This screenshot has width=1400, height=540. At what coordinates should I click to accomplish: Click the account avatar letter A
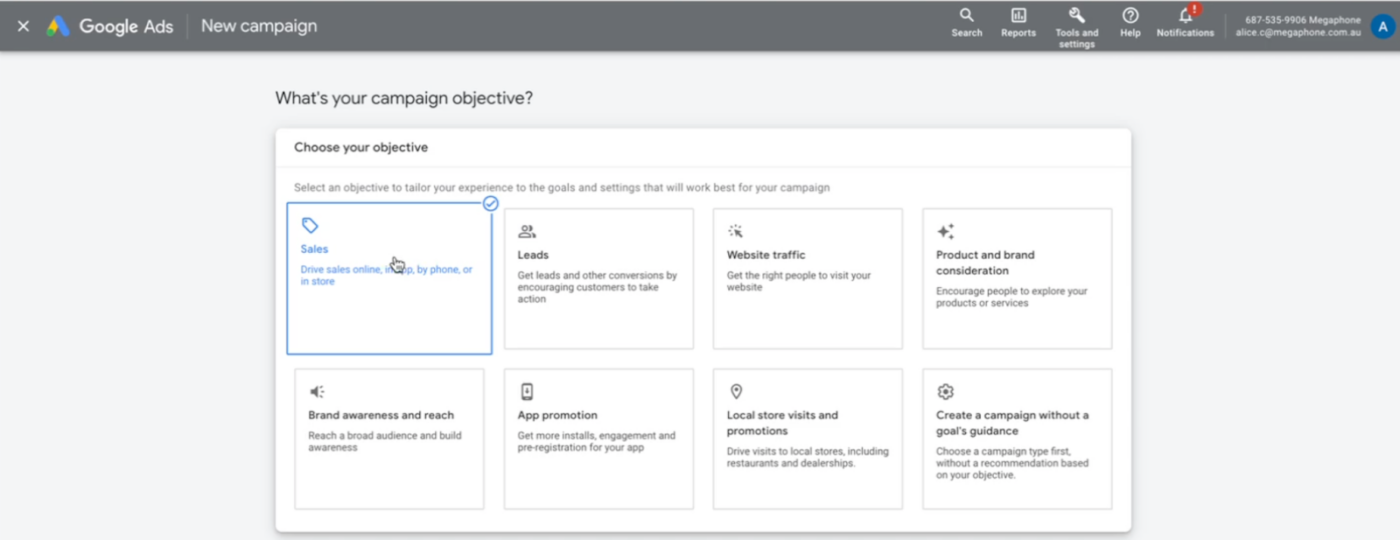(1383, 26)
